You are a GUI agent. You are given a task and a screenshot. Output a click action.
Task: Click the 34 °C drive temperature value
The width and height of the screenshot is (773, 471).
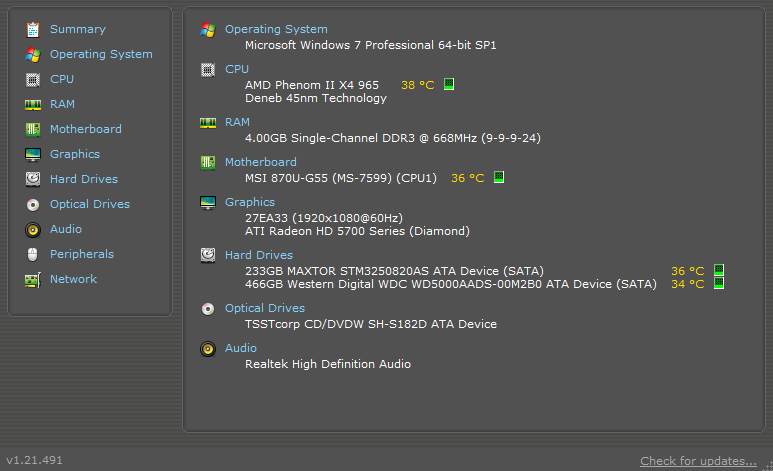click(x=688, y=284)
